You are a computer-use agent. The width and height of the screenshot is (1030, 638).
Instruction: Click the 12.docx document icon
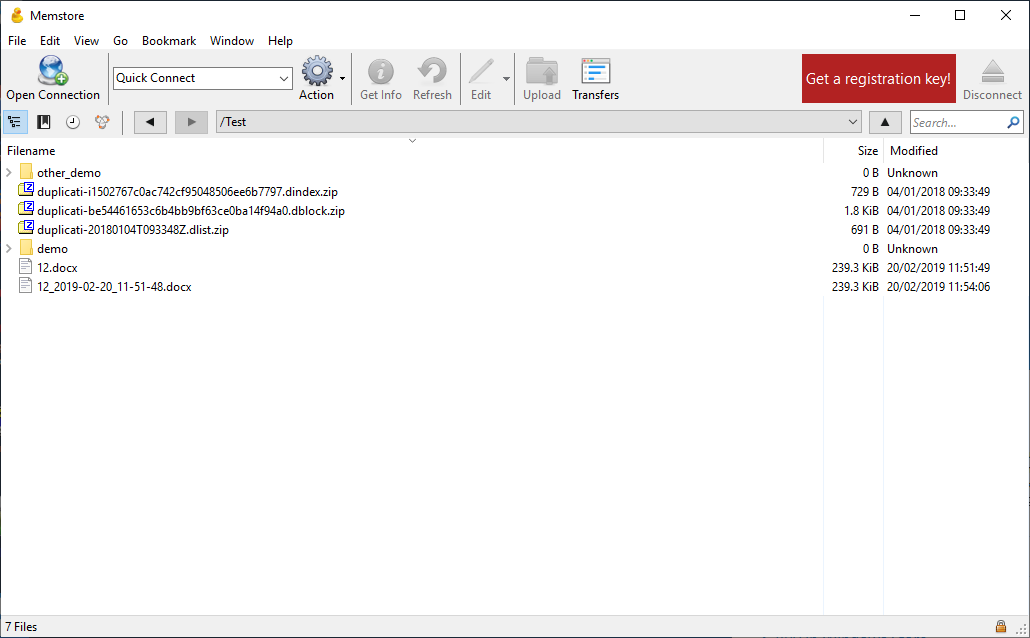(26, 266)
